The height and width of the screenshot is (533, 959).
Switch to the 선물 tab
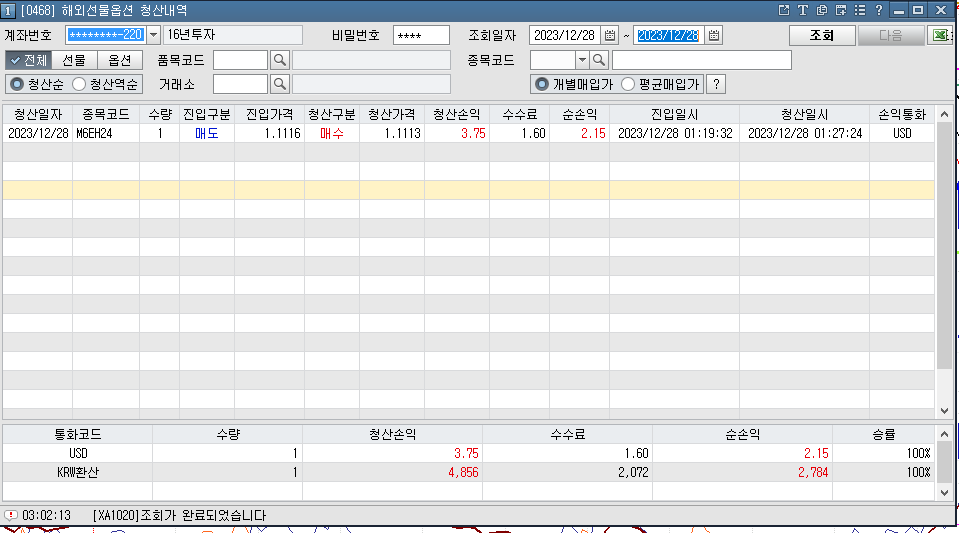[x=74, y=60]
